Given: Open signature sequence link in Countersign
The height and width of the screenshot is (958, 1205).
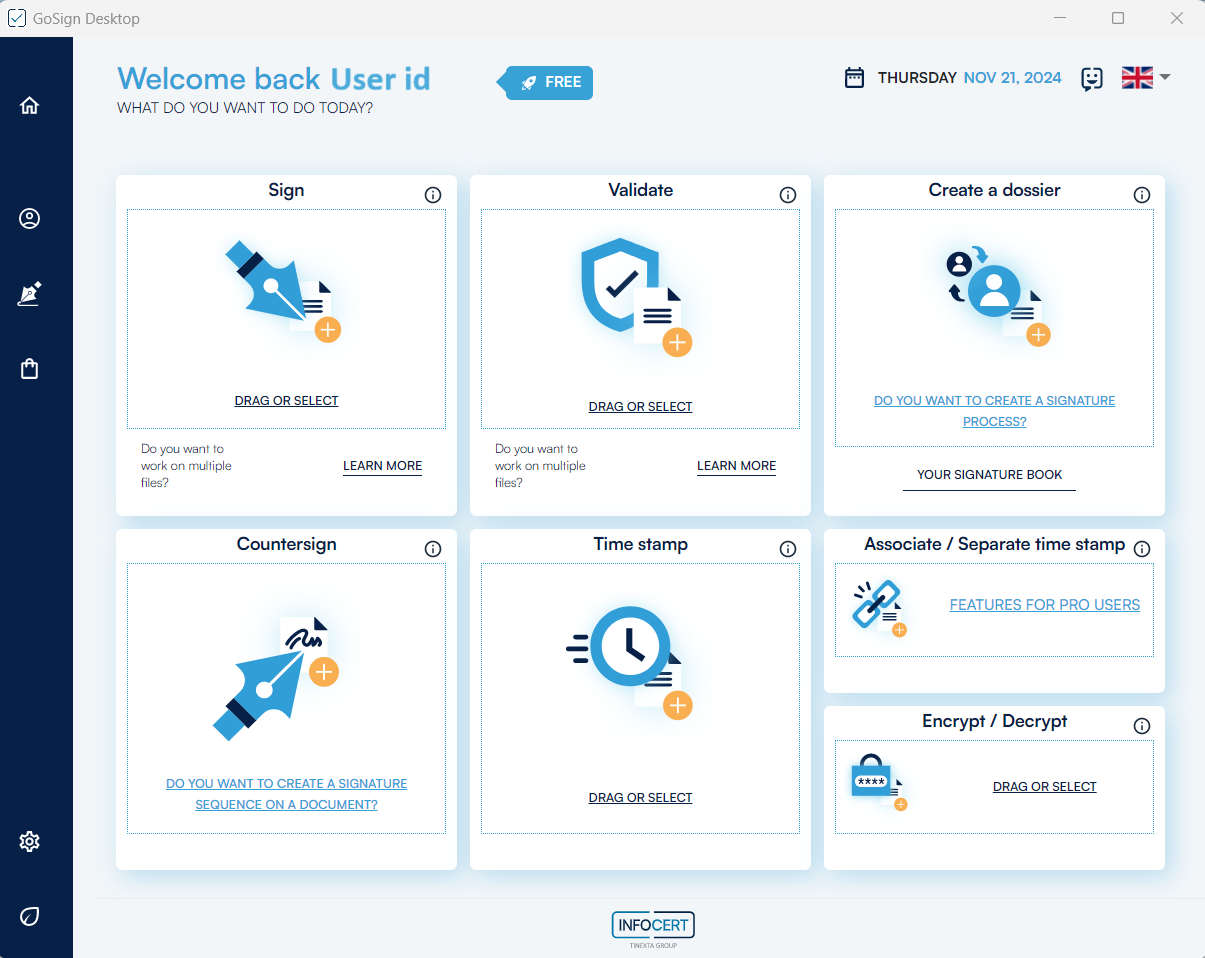Looking at the screenshot, I should coord(286,794).
